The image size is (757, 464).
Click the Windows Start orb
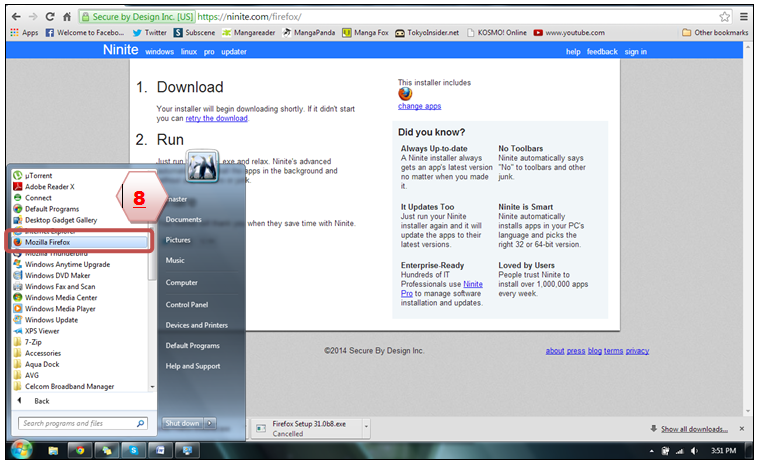coord(21,450)
